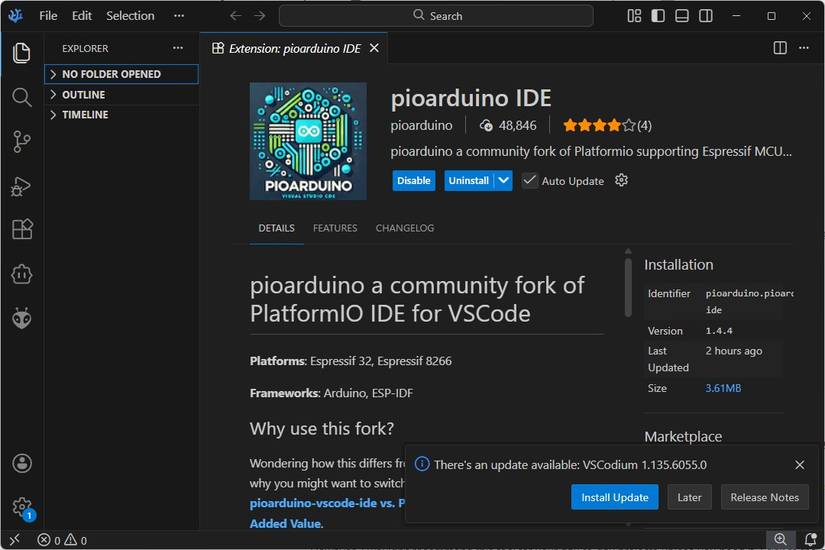The image size is (825, 550).
Task: Toggle secondary side bar visibility
Action: 706,16
